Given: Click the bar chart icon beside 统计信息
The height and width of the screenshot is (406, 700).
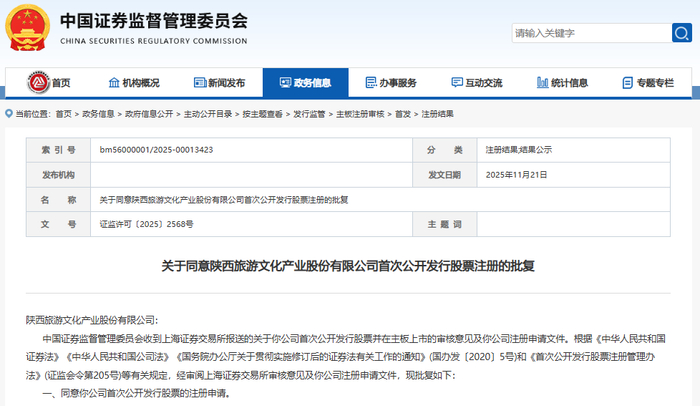Looking at the screenshot, I should point(542,83).
